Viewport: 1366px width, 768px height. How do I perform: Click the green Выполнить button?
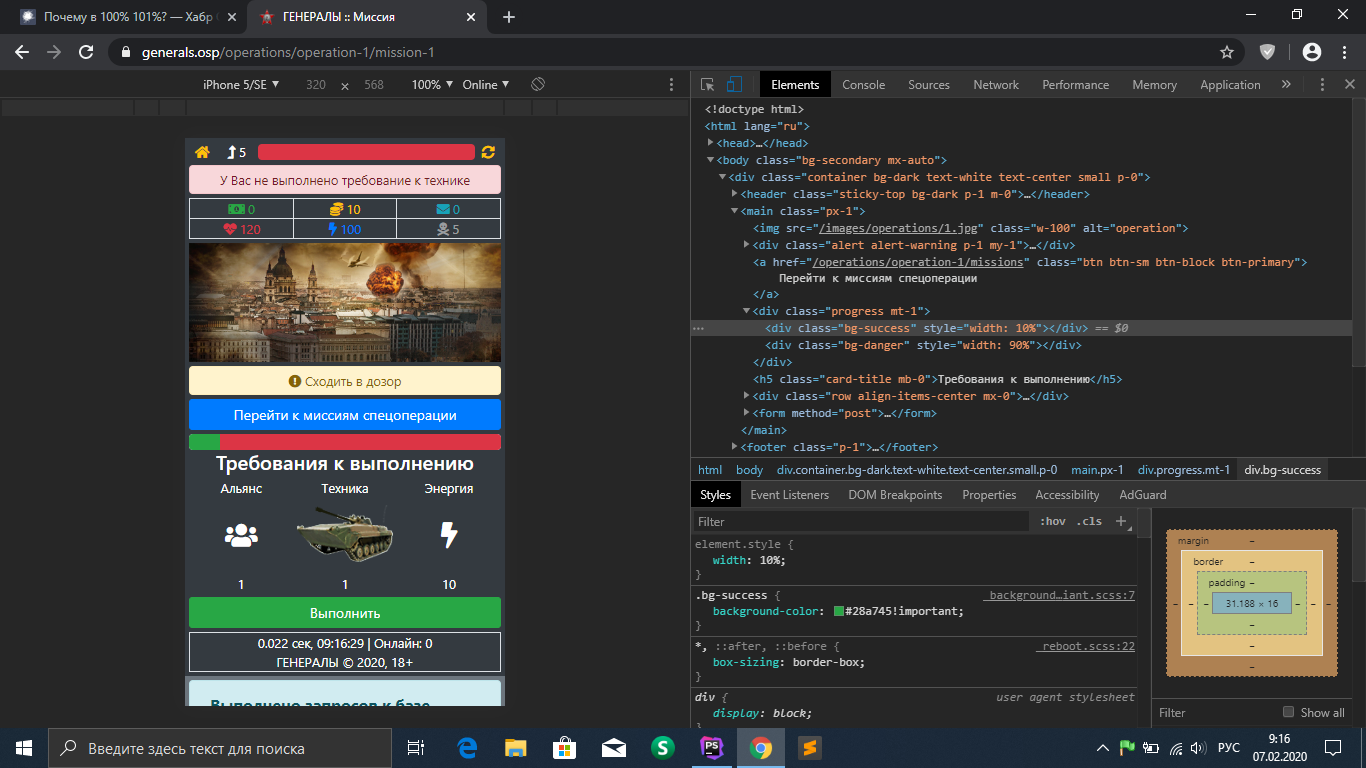point(345,613)
